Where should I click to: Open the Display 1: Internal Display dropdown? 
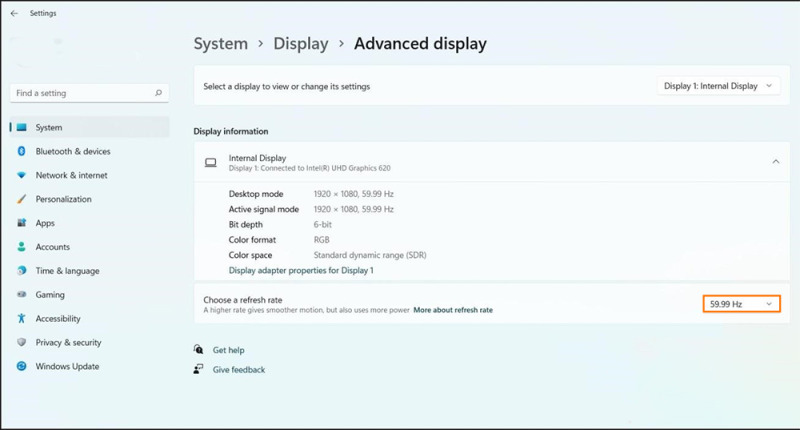pyautogui.click(x=718, y=86)
